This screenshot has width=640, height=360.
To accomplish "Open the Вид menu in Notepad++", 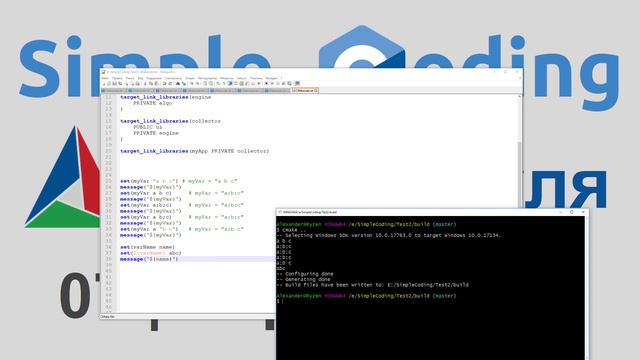I will point(140,78).
